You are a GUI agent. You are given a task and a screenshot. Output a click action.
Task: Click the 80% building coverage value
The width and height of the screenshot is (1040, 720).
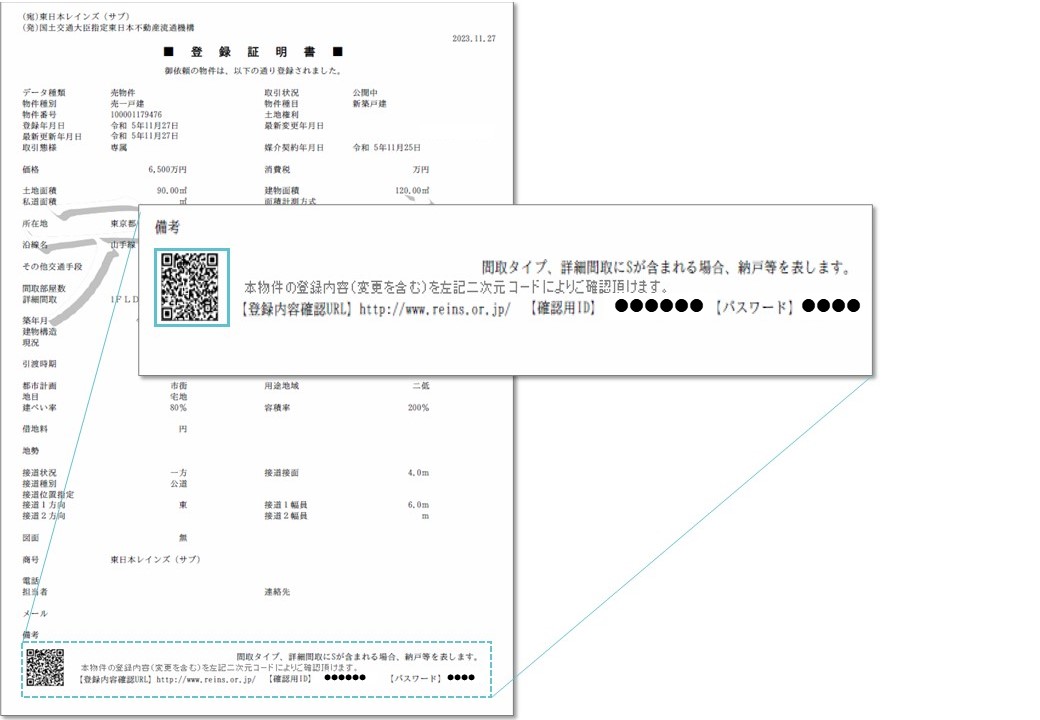178,408
